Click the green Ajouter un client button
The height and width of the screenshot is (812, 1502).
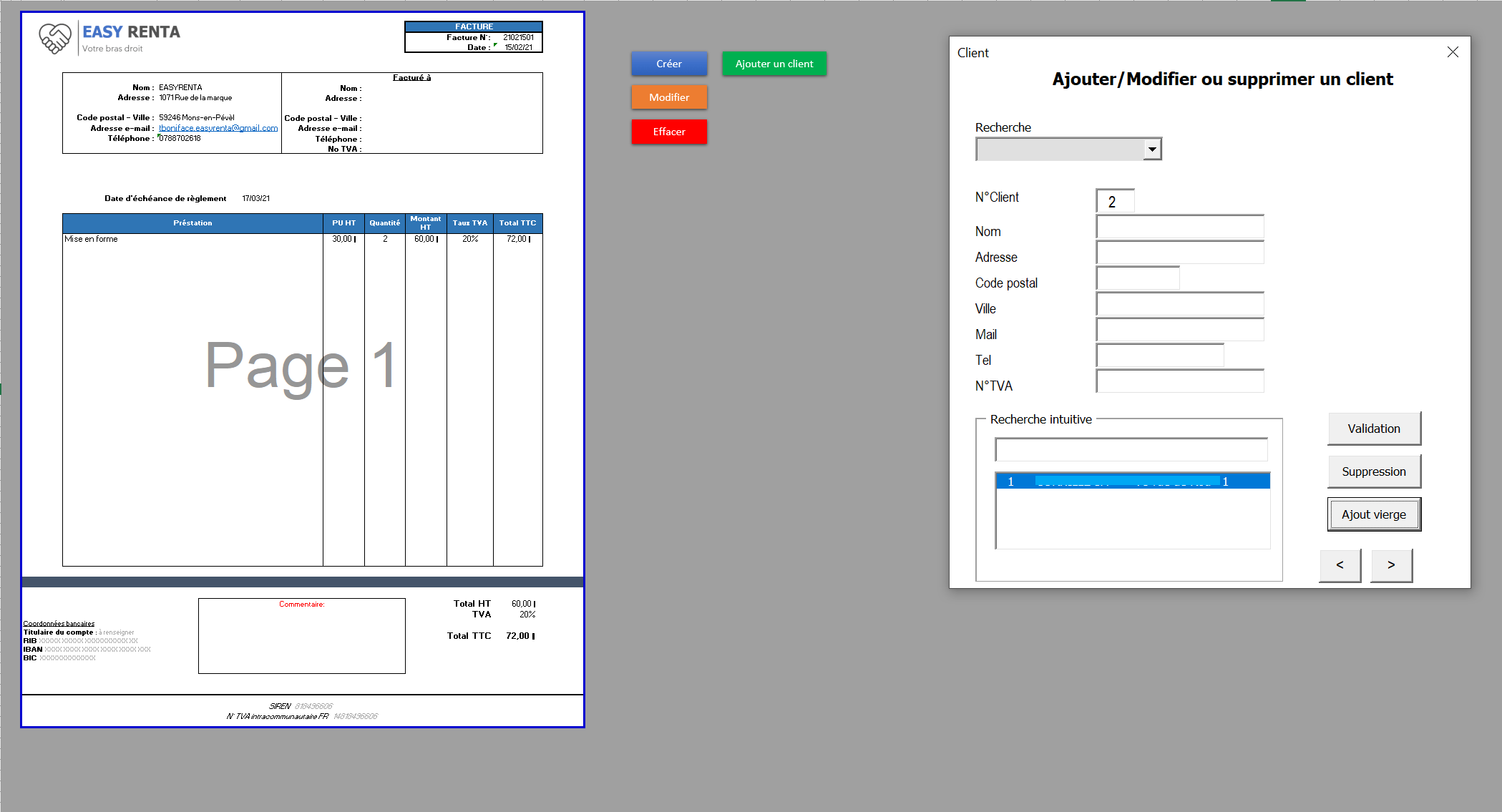pos(774,64)
